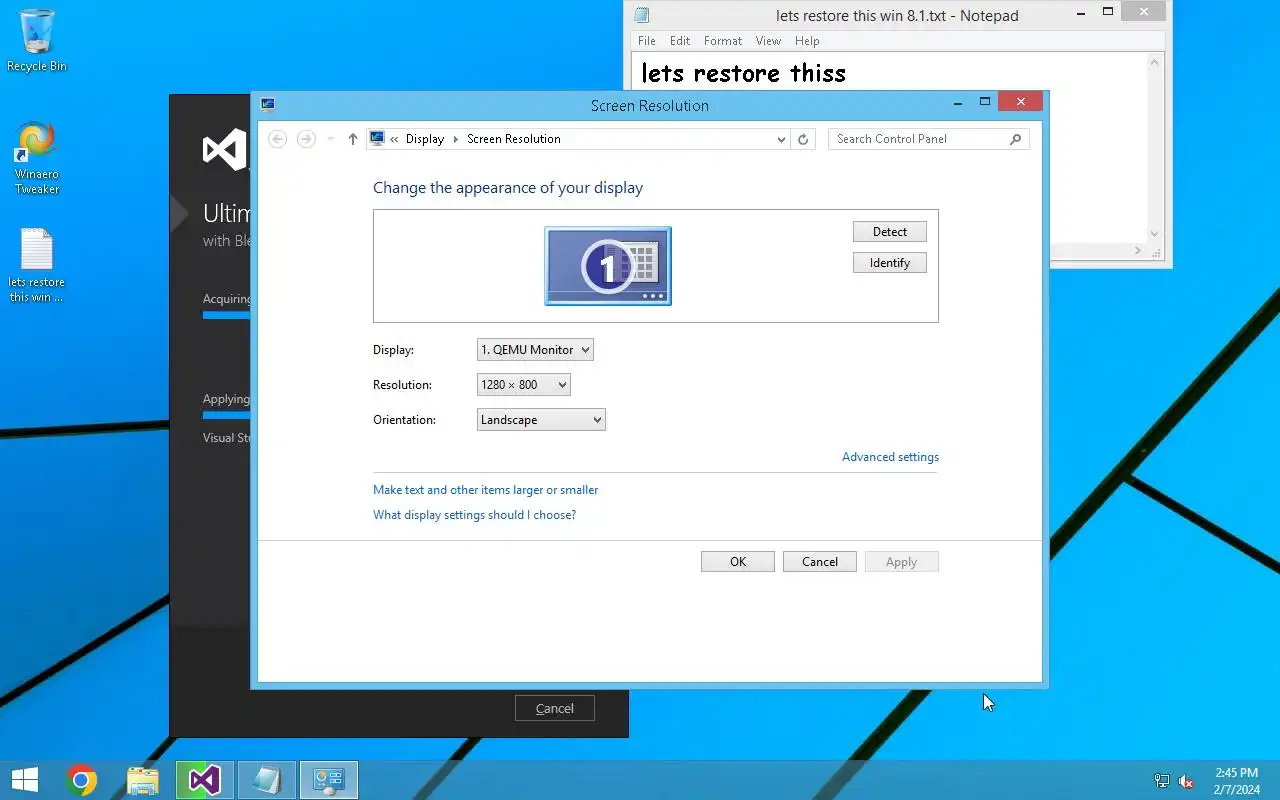Click the computer icon in address bar
Image resolution: width=1280 pixels, height=800 pixels.
pyautogui.click(x=376, y=139)
